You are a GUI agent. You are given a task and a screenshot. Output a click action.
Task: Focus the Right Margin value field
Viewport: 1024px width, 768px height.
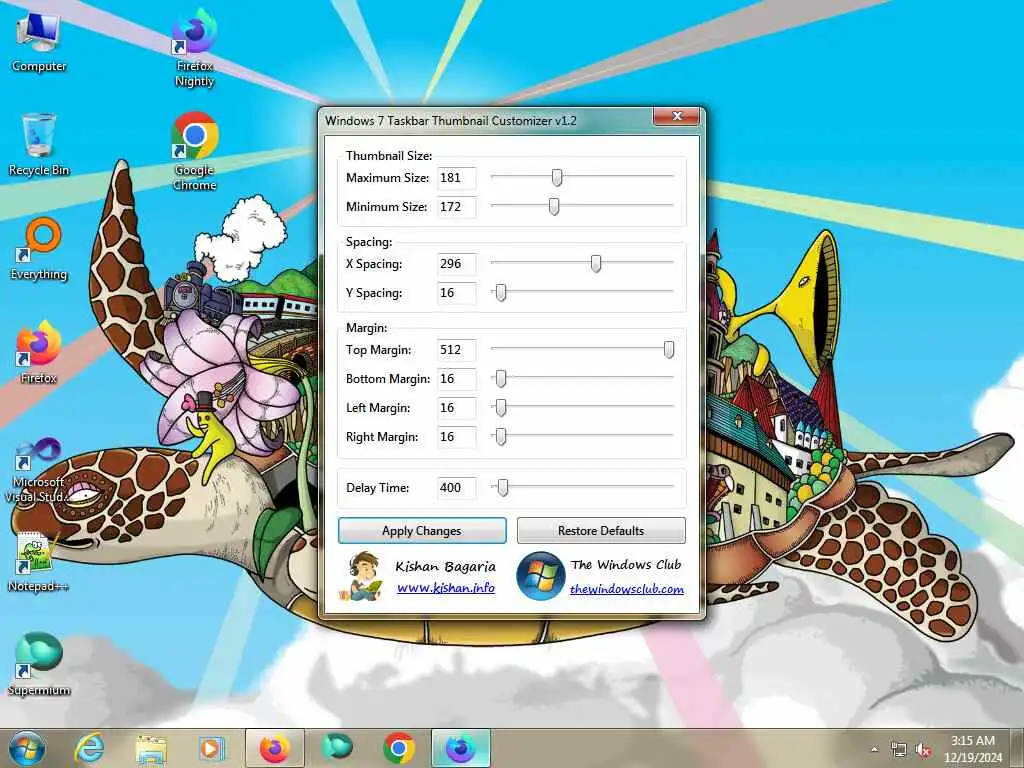tap(456, 437)
